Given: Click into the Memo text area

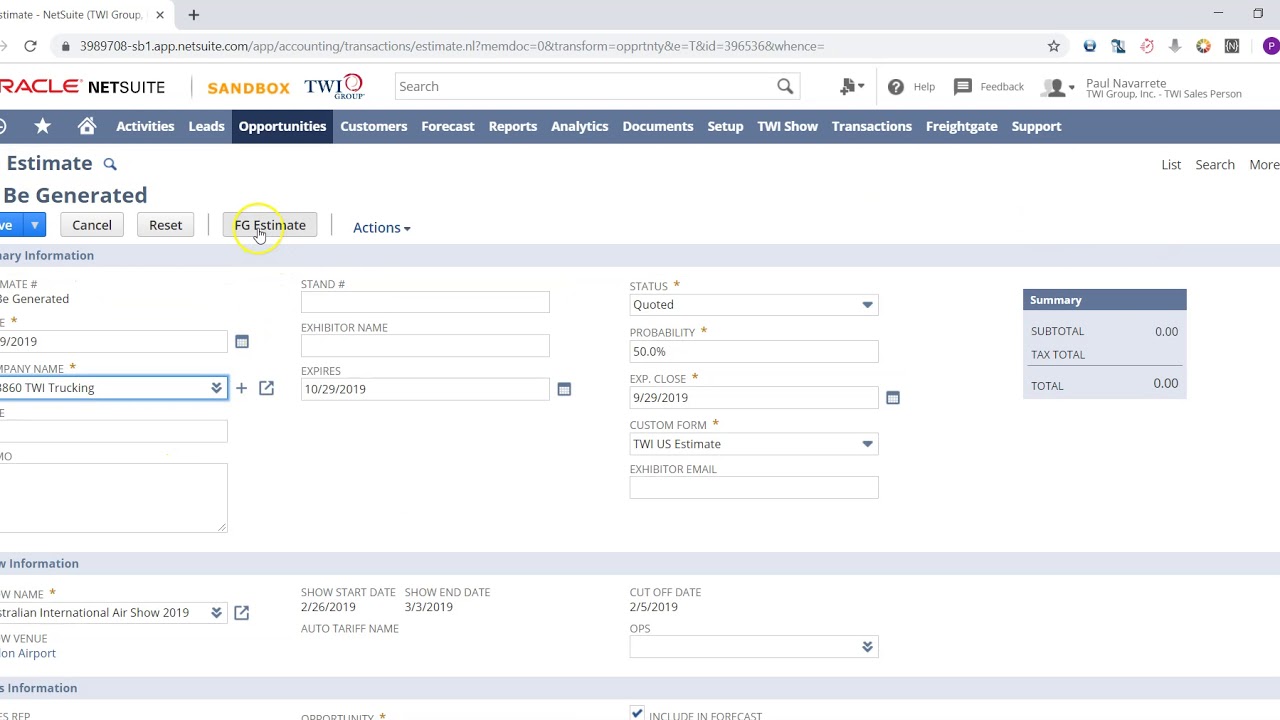Looking at the screenshot, I should point(112,498).
